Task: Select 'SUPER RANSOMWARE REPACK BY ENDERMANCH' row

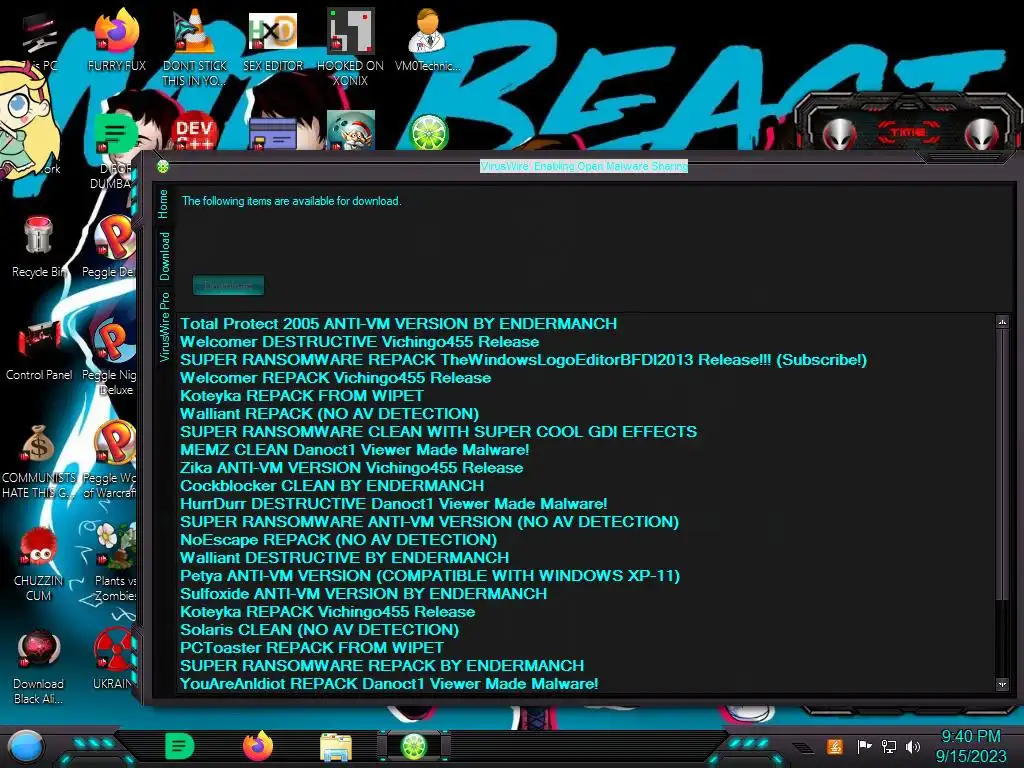Action: (x=382, y=665)
